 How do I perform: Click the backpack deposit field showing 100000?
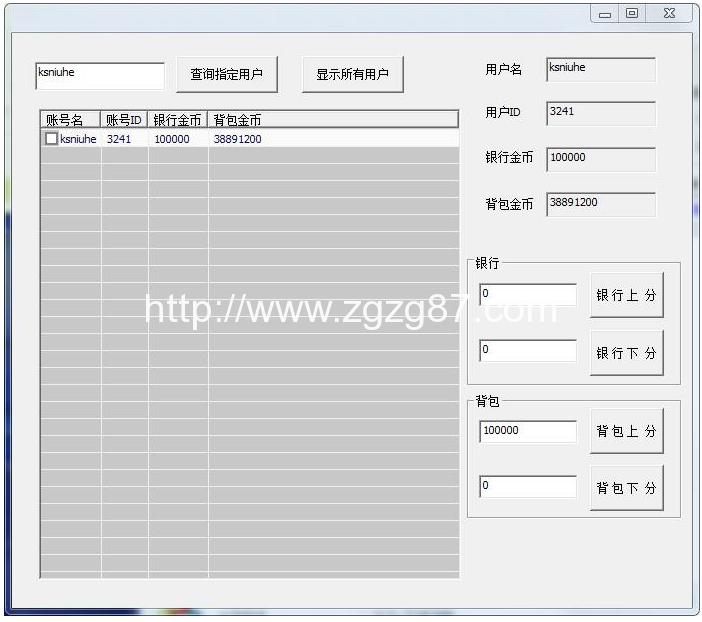[527, 431]
